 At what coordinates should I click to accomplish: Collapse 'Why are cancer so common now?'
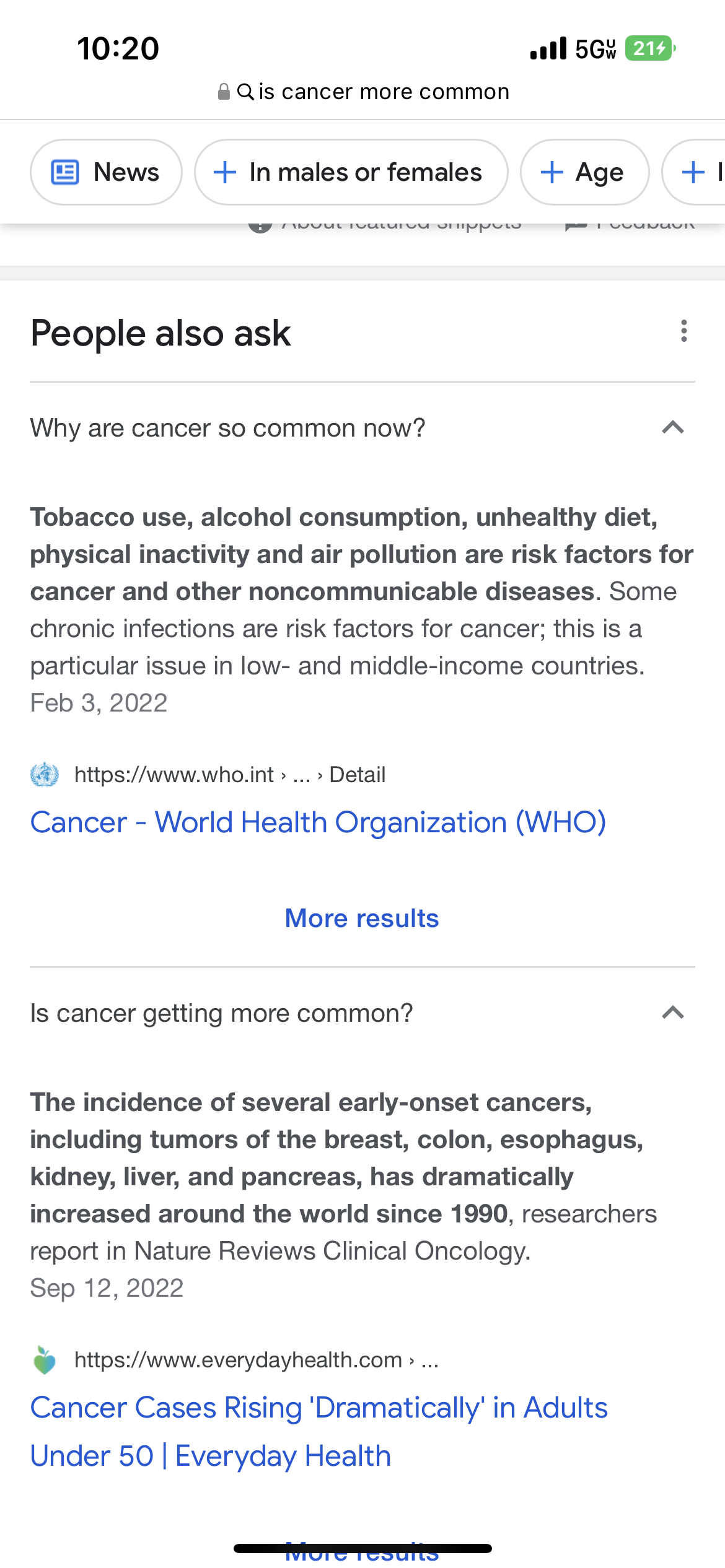[x=672, y=427]
